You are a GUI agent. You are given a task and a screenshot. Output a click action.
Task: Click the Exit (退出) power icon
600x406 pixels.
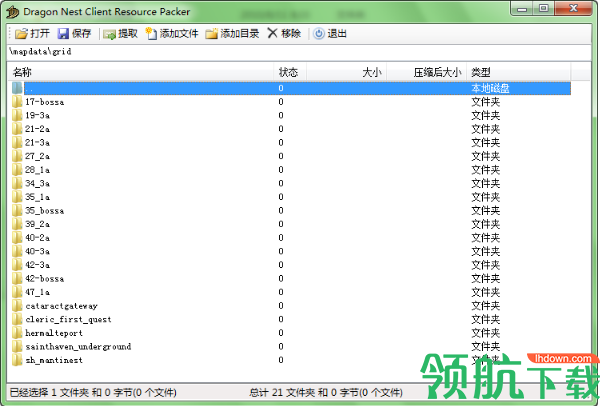pos(319,34)
